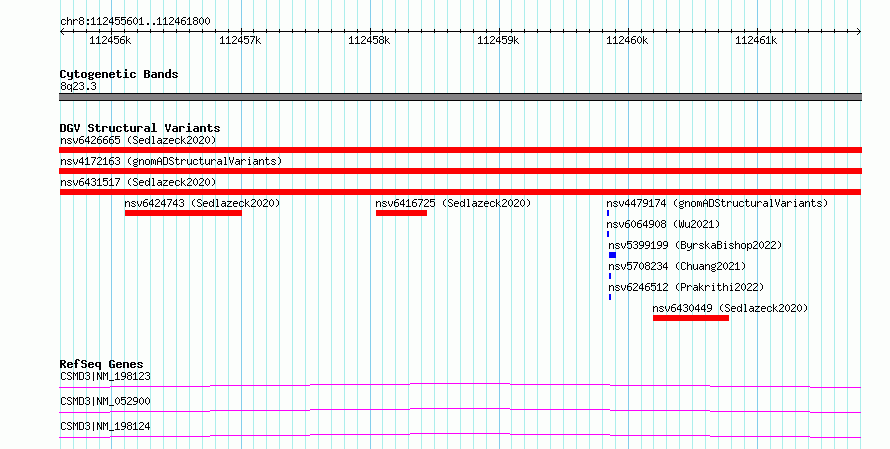This screenshot has height=449, width=890.
Task: Select the red bar of nsv6424743
Action: (x=183, y=213)
